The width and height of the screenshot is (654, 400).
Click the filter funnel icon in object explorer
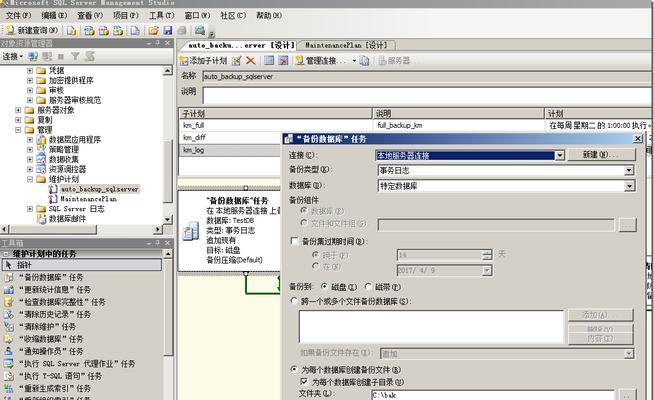(75, 56)
